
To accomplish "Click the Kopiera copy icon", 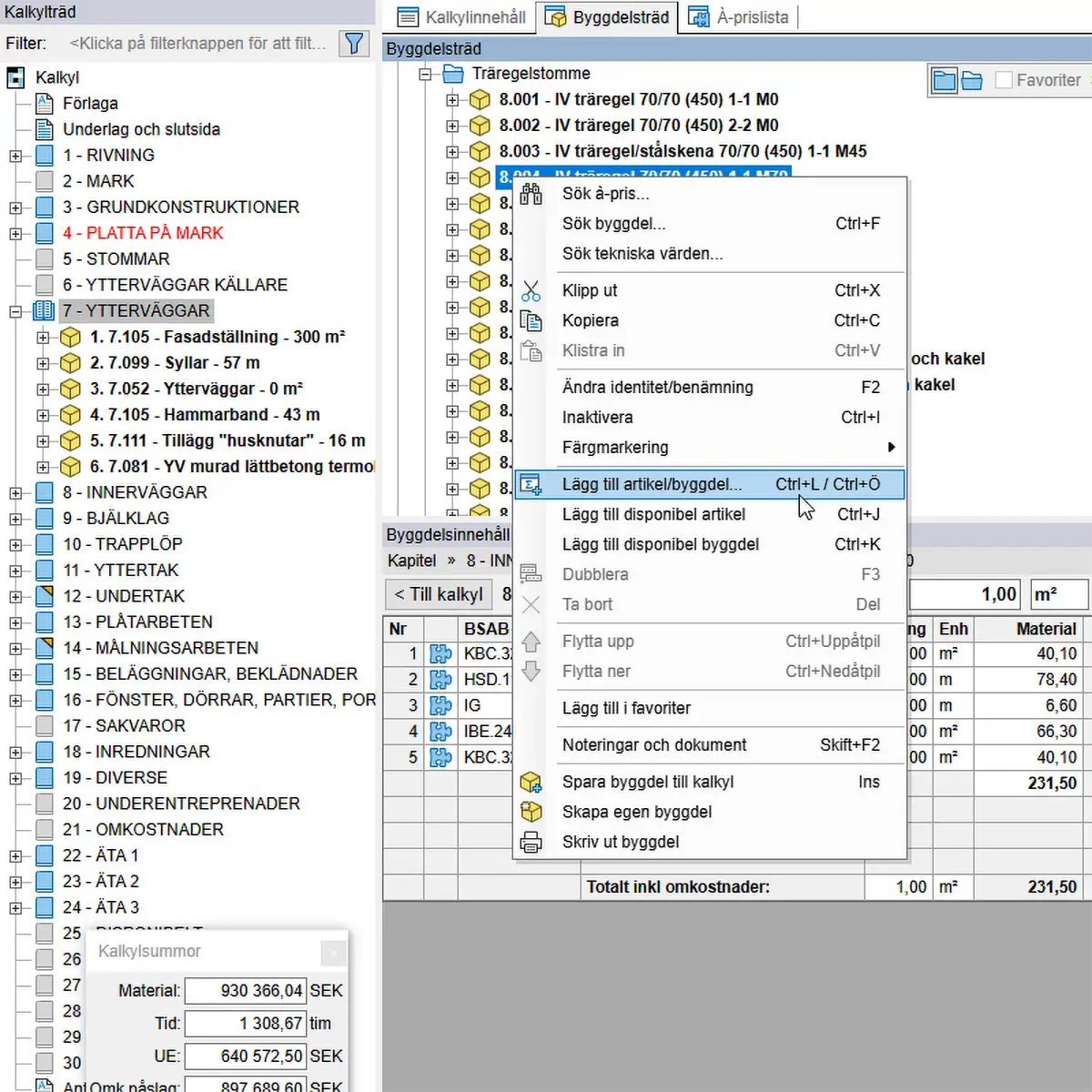I will tap(531, 321).
